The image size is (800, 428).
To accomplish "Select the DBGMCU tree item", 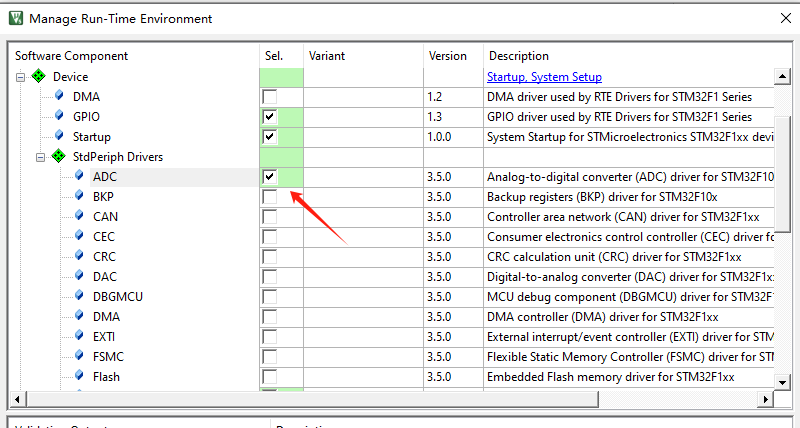I will 118,297.
